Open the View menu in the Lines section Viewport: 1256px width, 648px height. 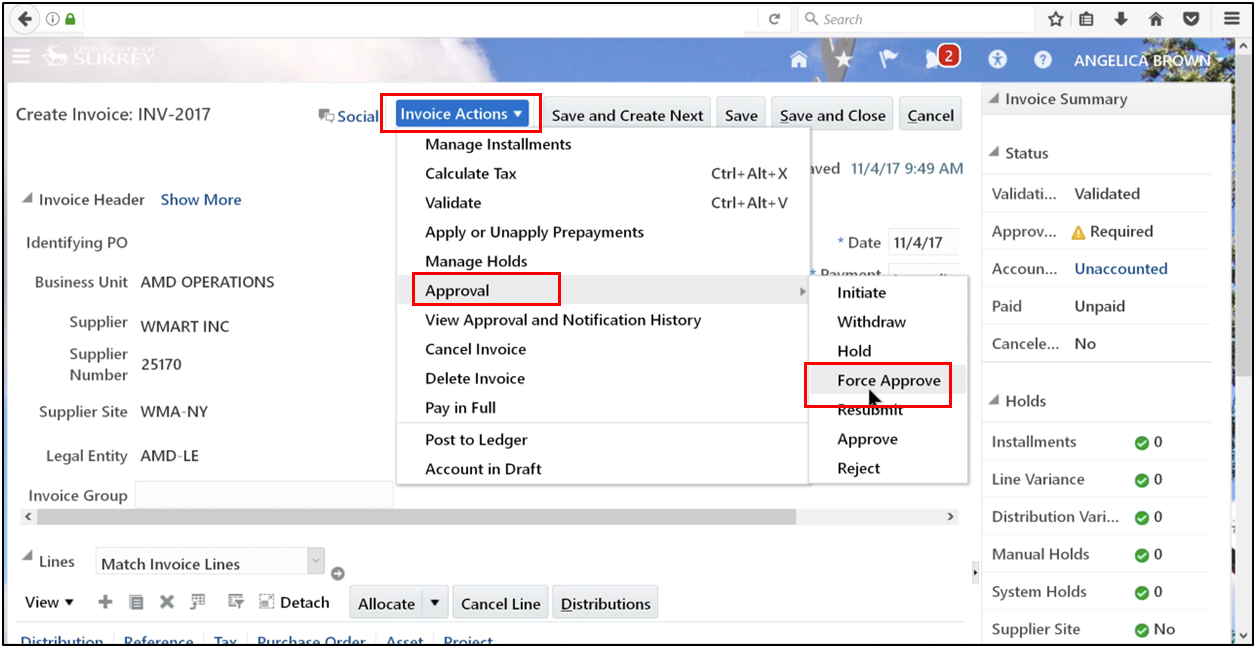(x=46, y=602)
